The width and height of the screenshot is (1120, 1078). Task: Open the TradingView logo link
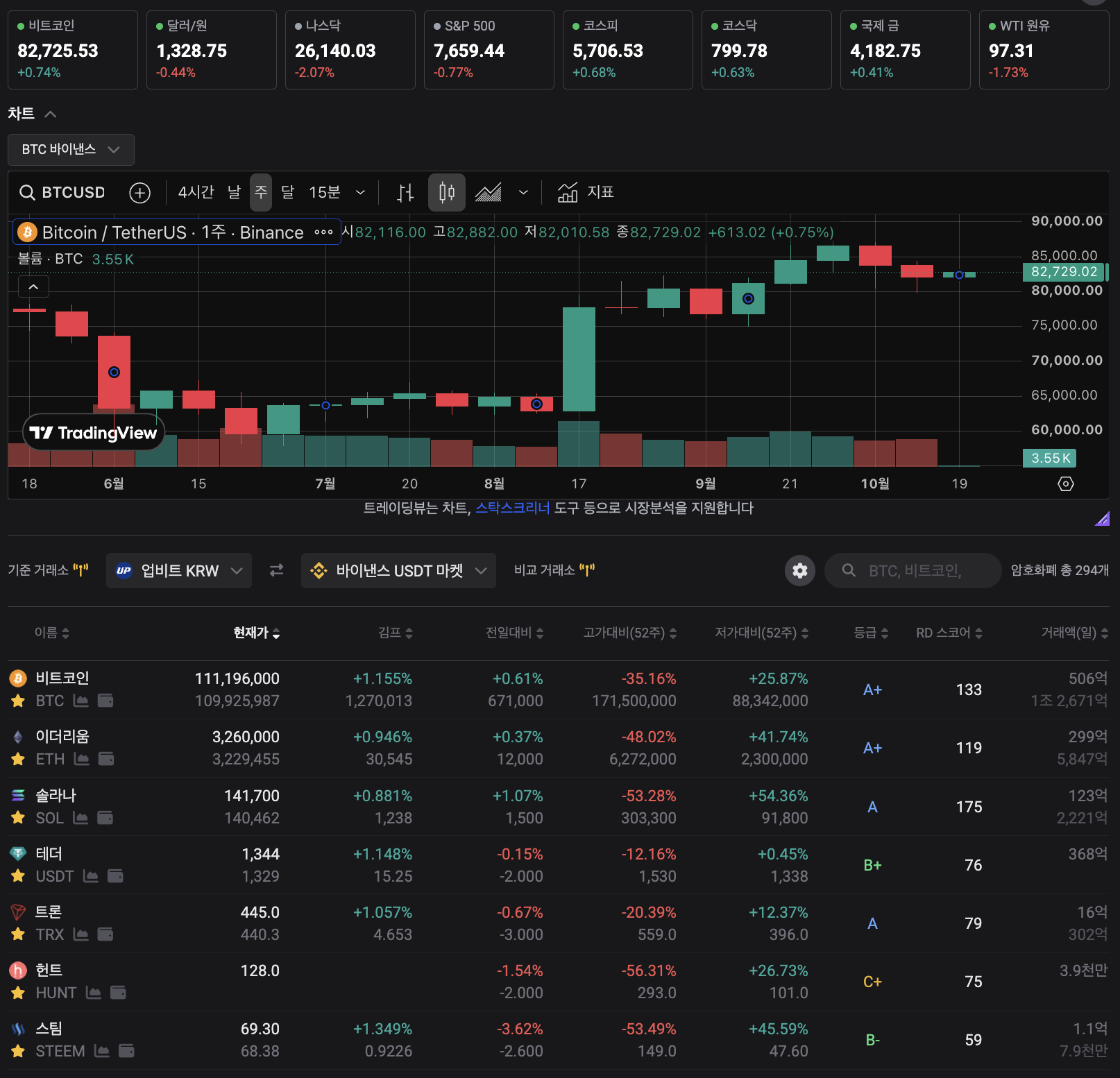[x=94, y=433]
